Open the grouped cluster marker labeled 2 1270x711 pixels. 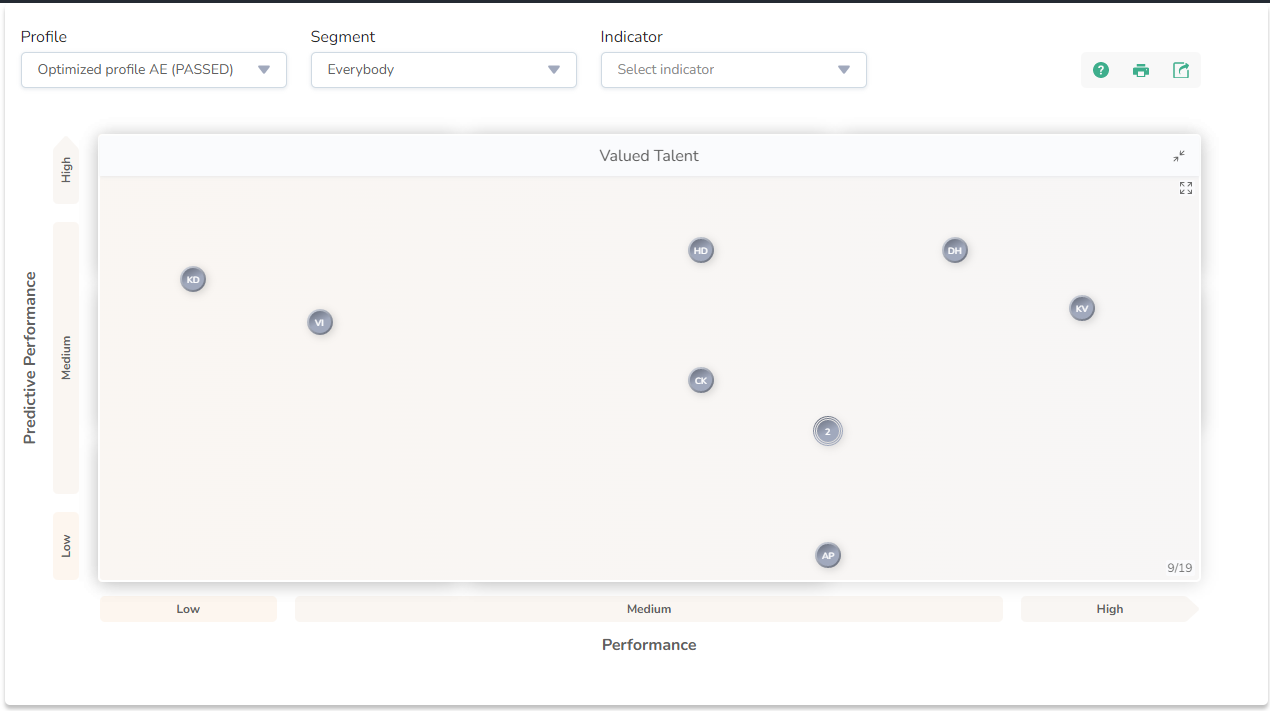pyautogui.click(x=828, y=432)
